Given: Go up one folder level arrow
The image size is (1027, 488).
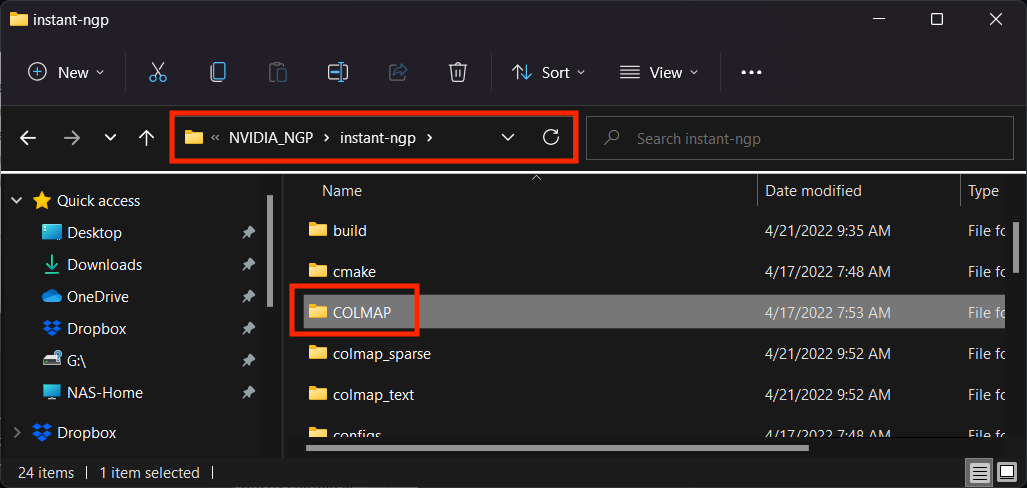Looking at the screenshot, I should [x=146, y=138].
